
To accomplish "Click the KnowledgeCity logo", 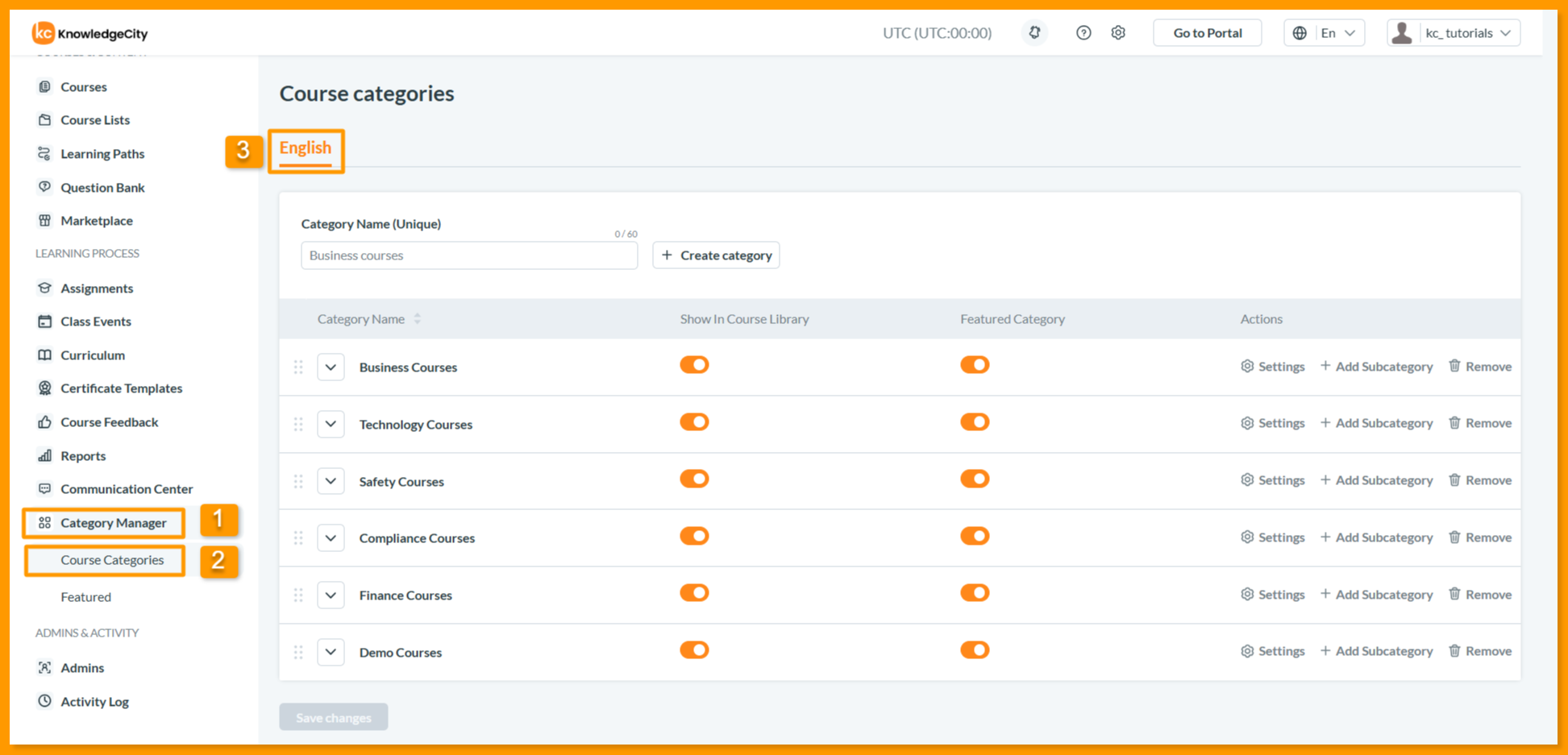I will [x=89, y=33].
